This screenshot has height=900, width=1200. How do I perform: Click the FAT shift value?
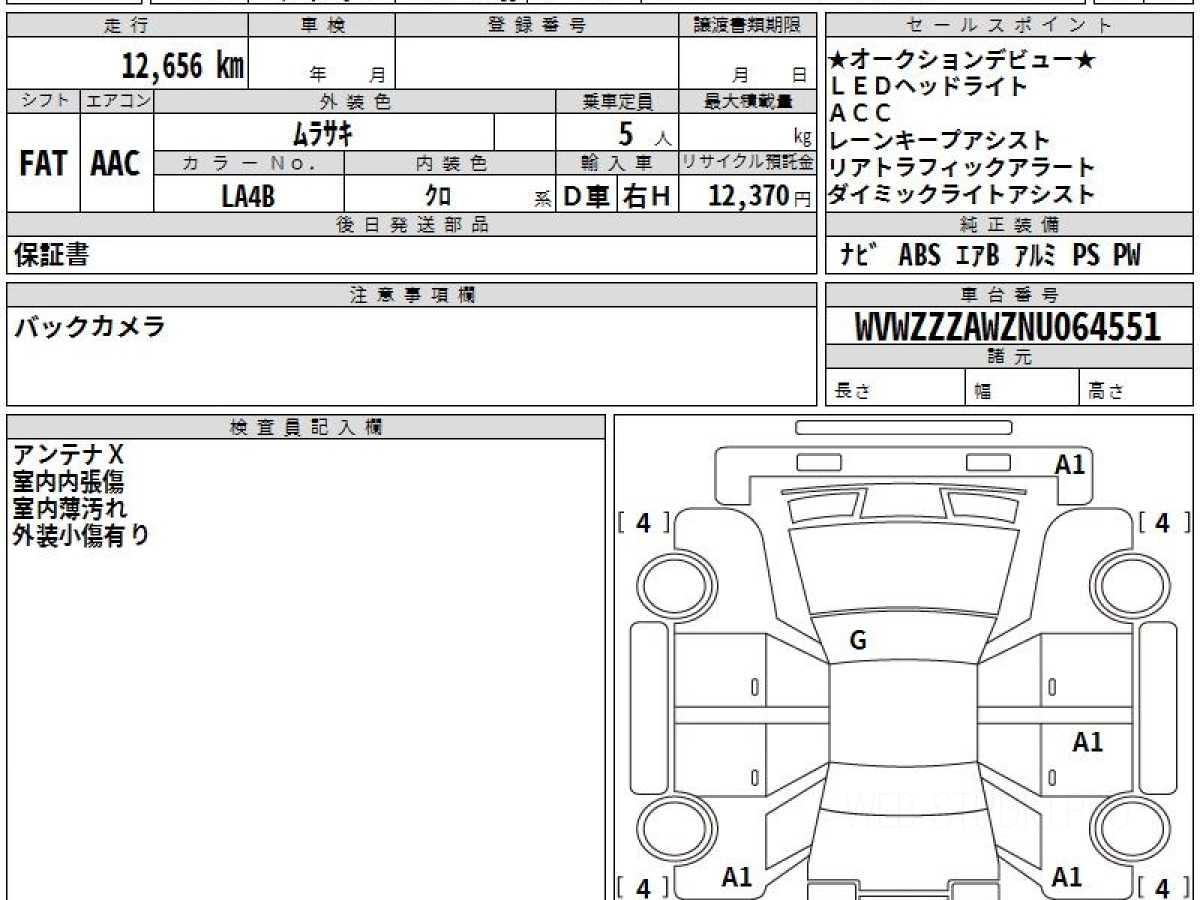pyautogui.click(x=43, y=163)
